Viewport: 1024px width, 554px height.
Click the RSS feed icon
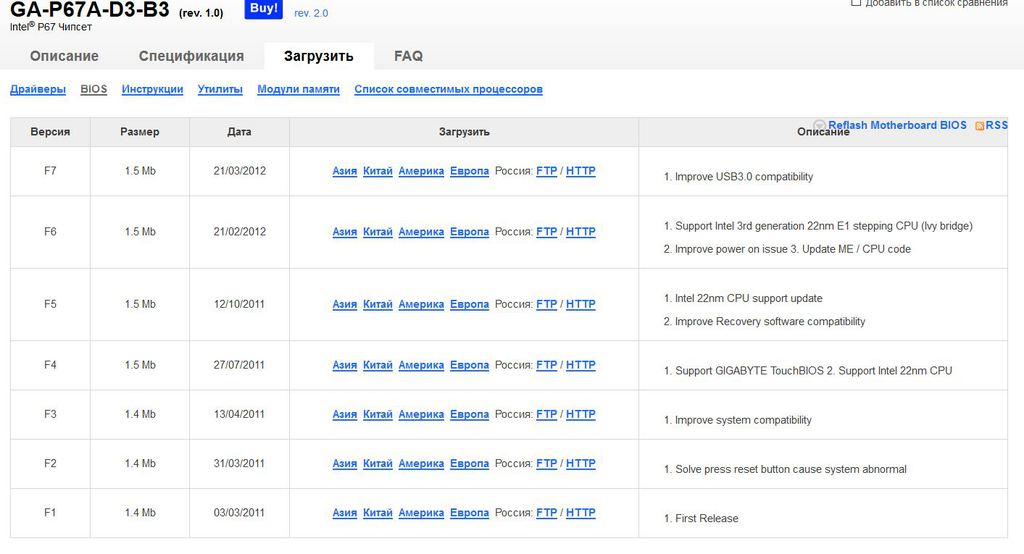point(979,125)
